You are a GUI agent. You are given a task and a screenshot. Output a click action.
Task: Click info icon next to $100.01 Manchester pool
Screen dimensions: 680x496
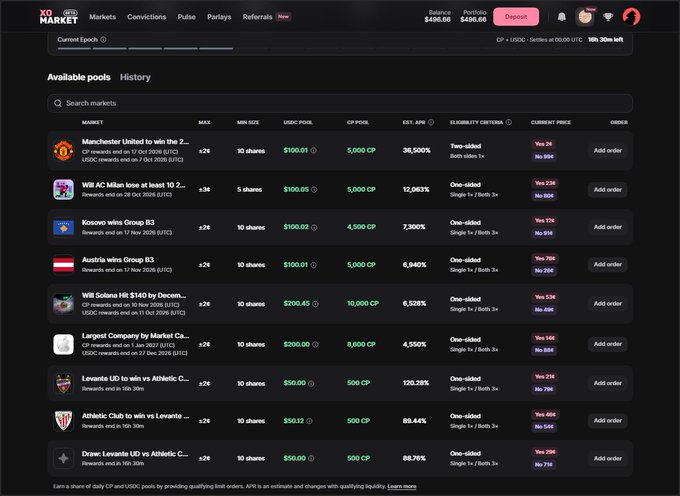pos(314,150)
